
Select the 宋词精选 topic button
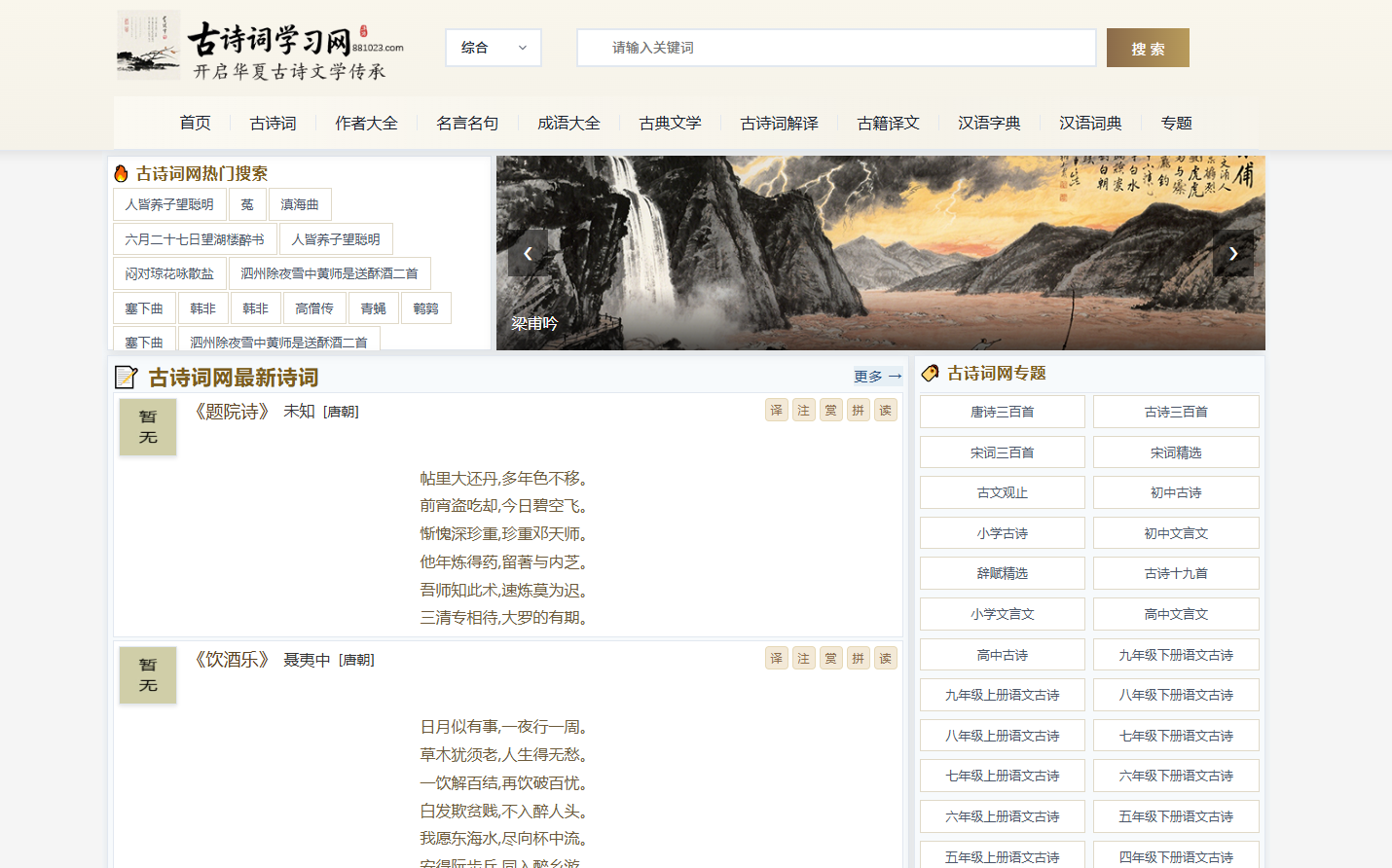[1175, 452]
